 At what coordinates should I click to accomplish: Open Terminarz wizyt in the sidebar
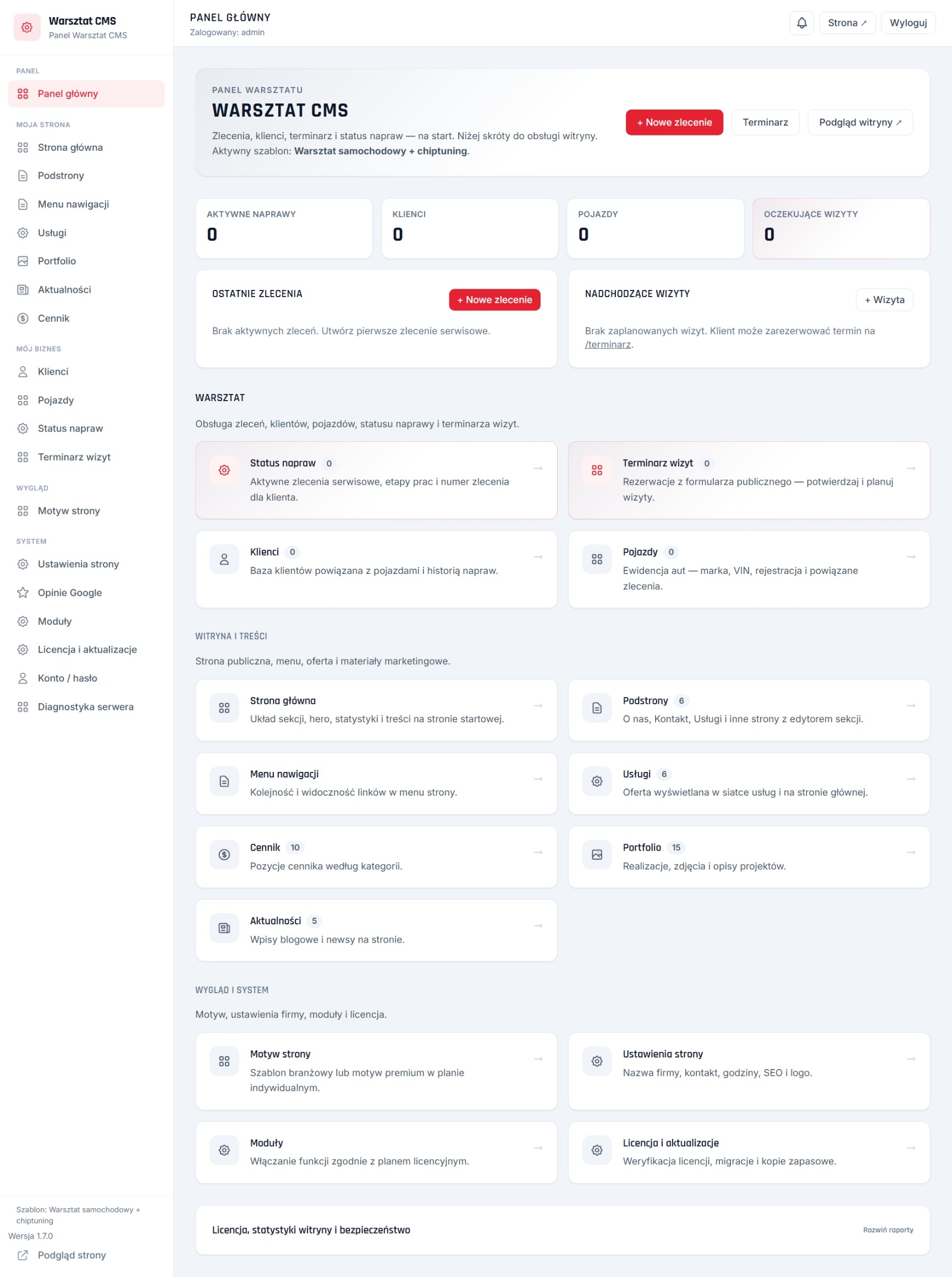[86, 457]
